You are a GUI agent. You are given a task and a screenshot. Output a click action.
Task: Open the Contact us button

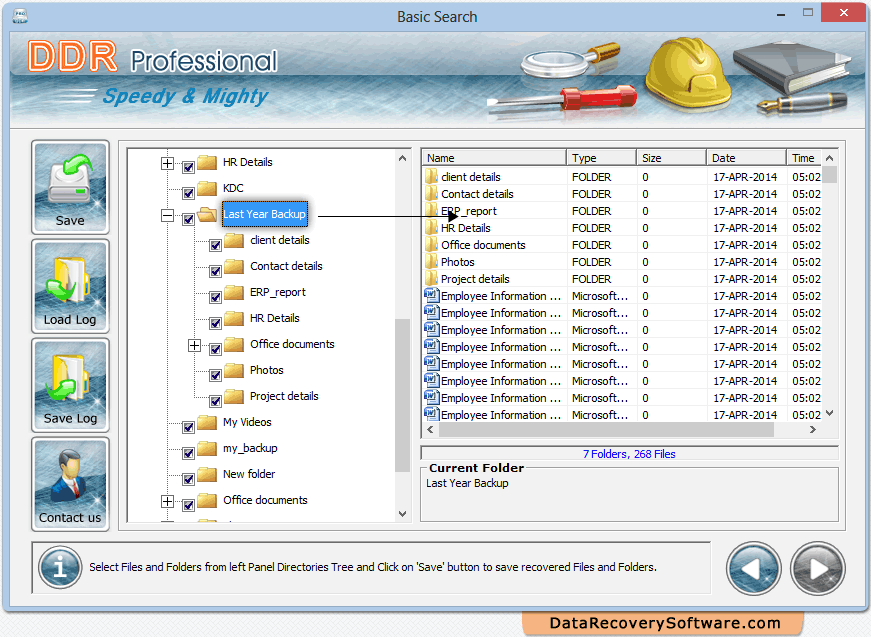pyautogui.click(x=70, y=484)
